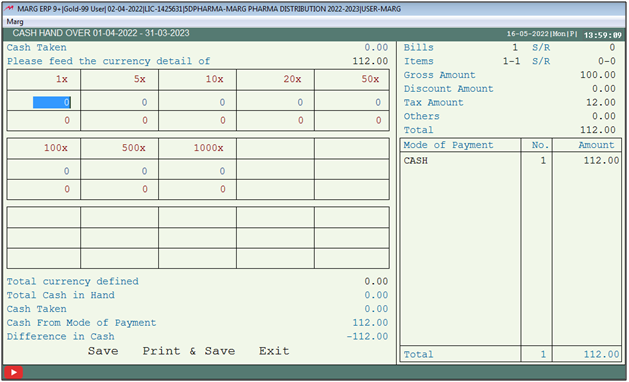This screenshot has width=629, height=382.
Task: Focus the 50x denomination count field
Action: tap(352, 102)
